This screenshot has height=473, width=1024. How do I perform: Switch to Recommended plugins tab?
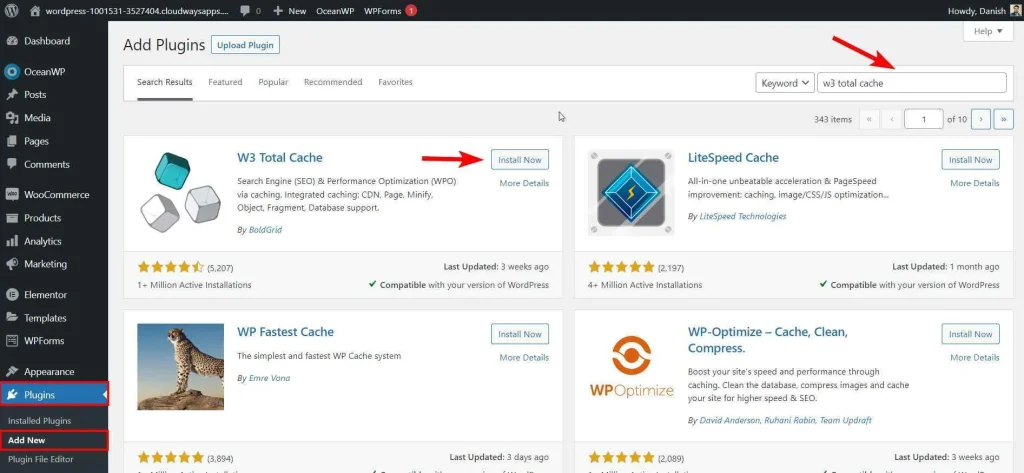coord(333,82)
